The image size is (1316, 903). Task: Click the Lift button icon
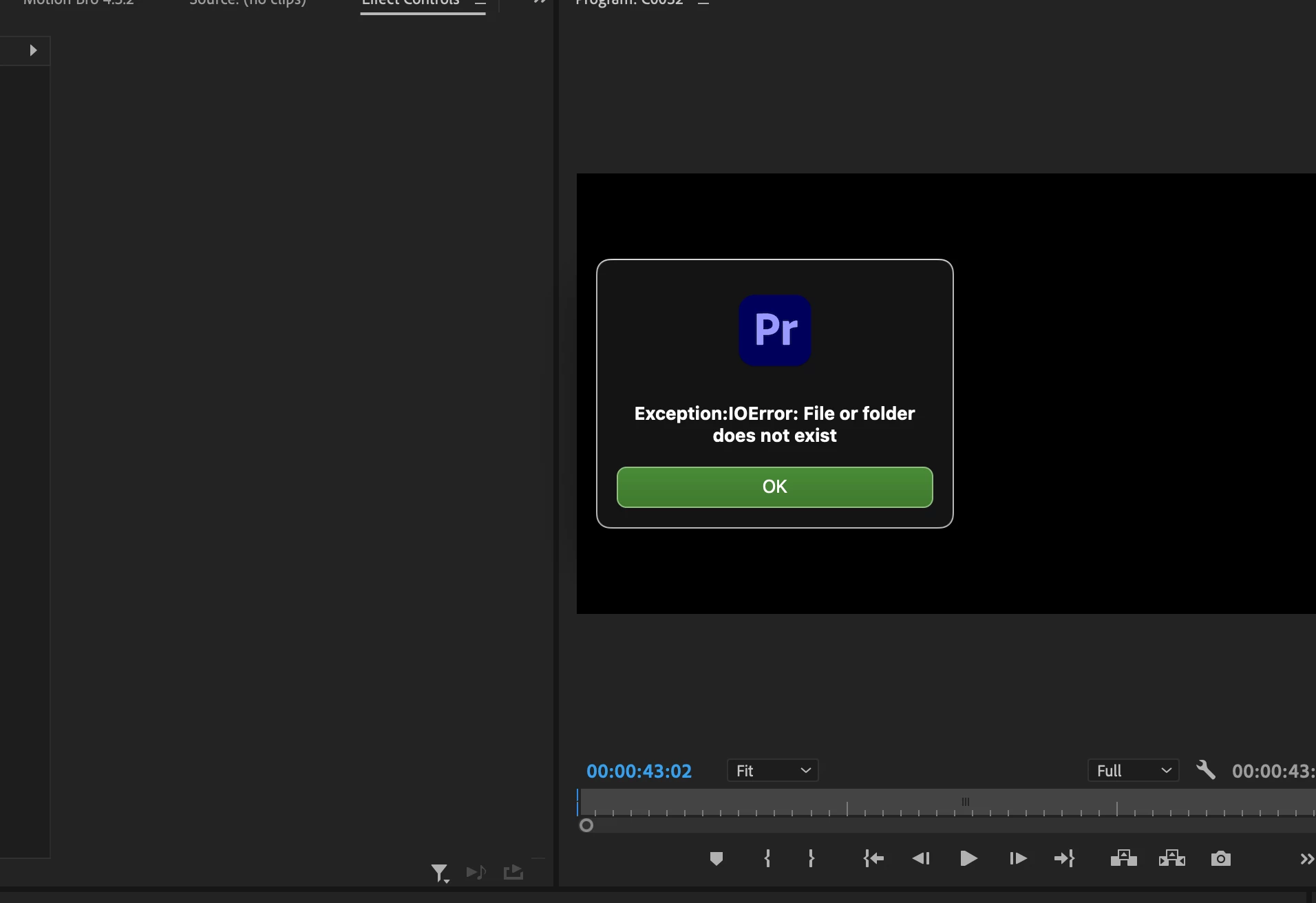(1124, 858)
